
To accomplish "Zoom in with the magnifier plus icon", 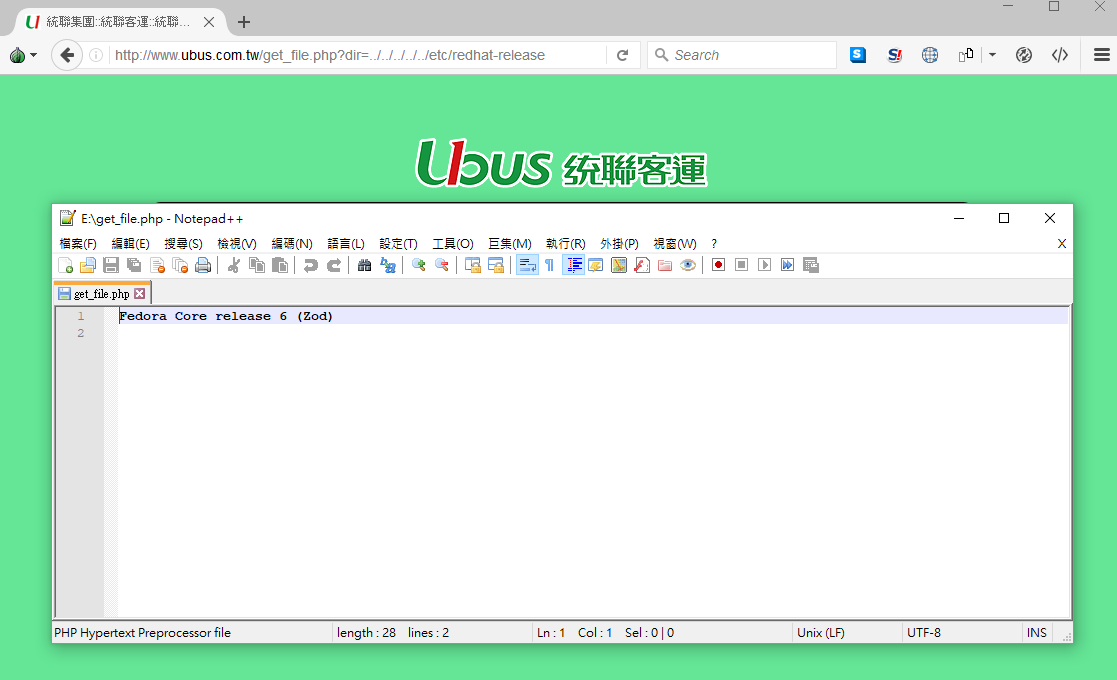I will [419, 266].
